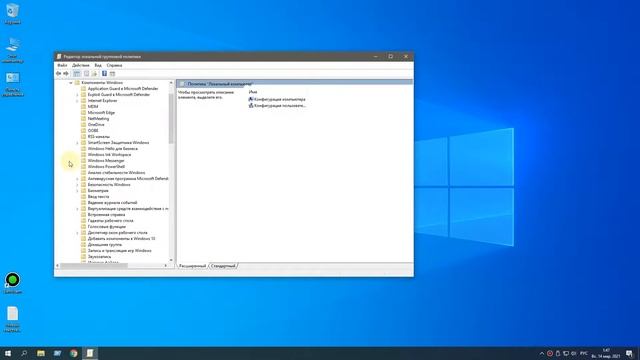Open the Windows Start menu
This screenshot has width=640, height=360.
[x=8, y=353]
